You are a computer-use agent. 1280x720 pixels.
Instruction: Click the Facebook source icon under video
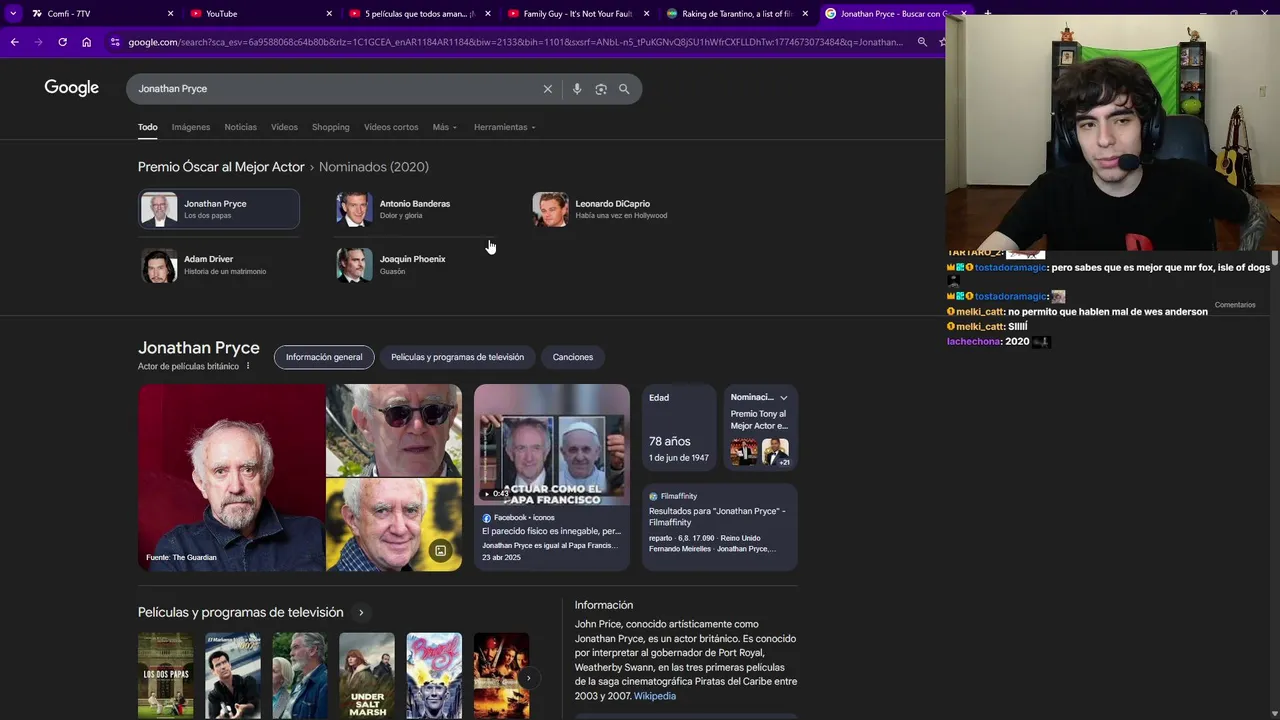click(487, 518)
